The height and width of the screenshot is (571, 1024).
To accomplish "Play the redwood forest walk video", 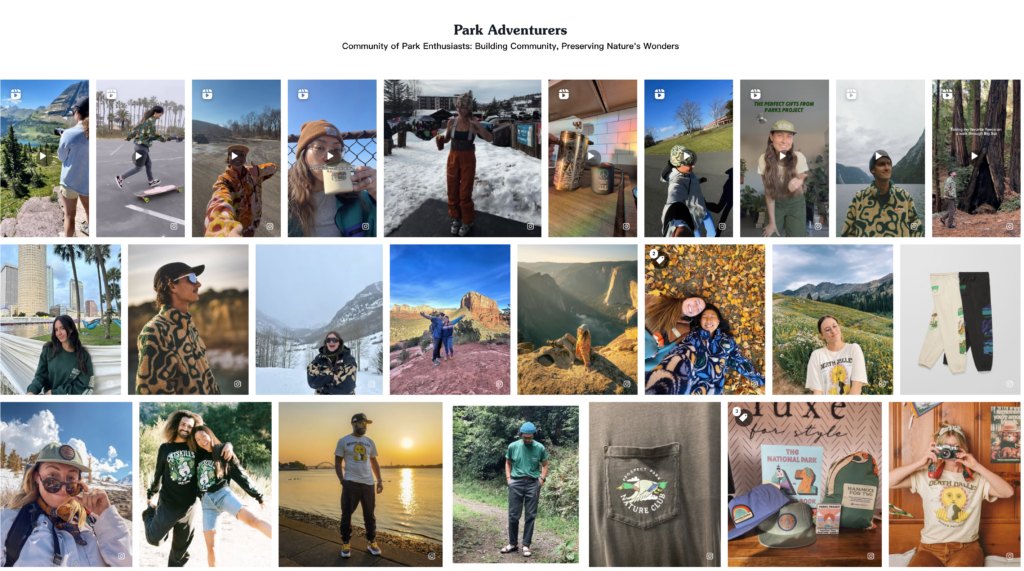I will pyautogui.click(x=975, y=157).
